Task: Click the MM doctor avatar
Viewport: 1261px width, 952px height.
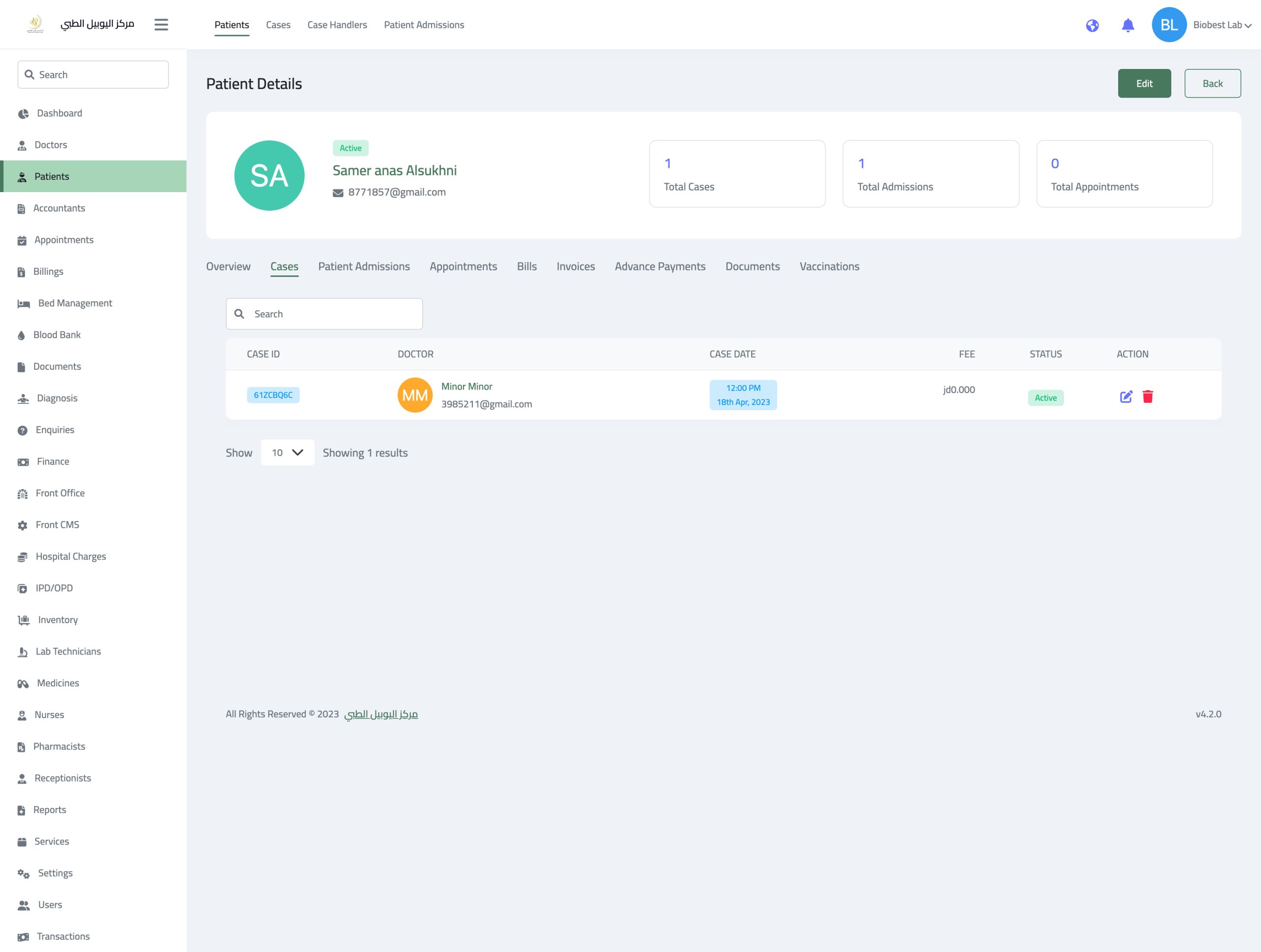Action: 414,394
